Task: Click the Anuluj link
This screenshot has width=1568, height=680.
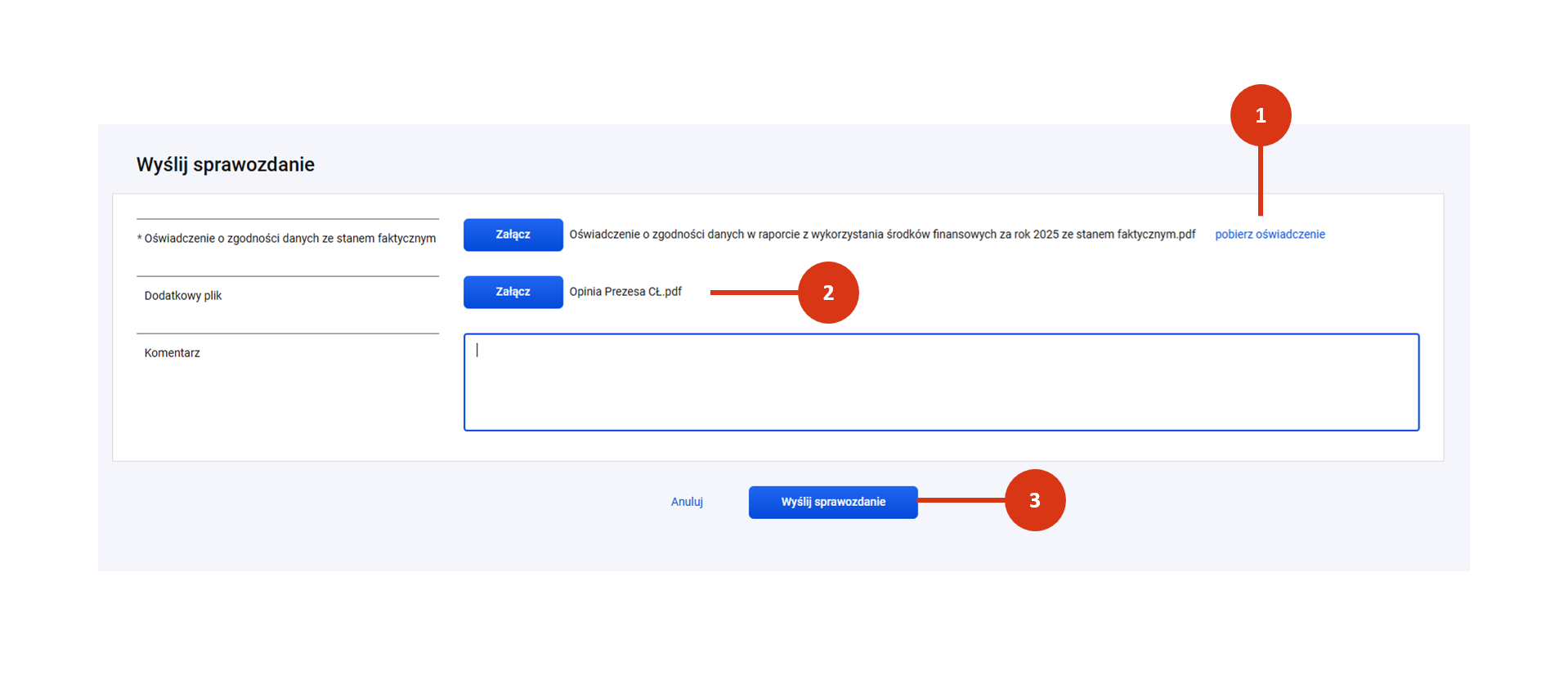Action: click(x=687, y=502)
